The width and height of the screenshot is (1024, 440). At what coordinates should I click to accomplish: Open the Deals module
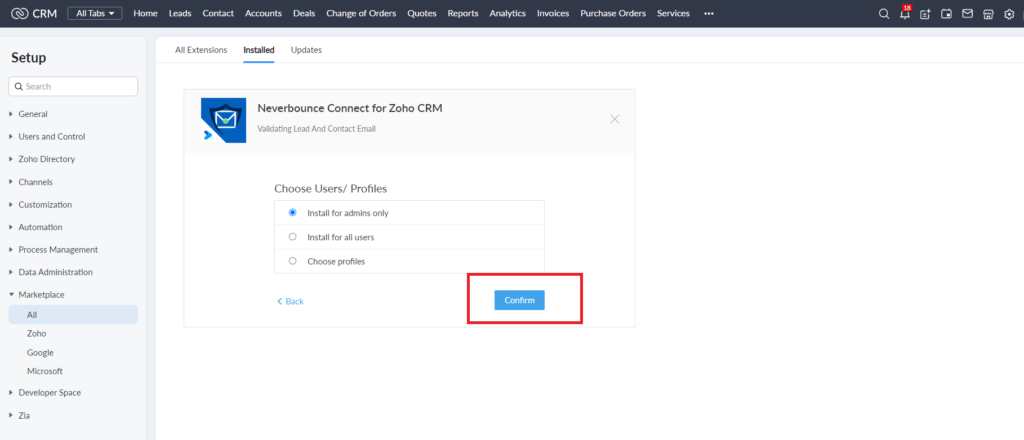pos(304,13)
